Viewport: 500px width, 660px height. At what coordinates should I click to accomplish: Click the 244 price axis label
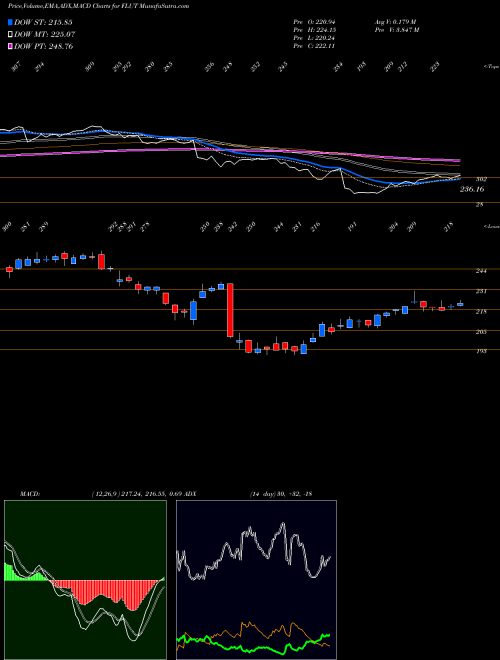(x=481, y=271)
